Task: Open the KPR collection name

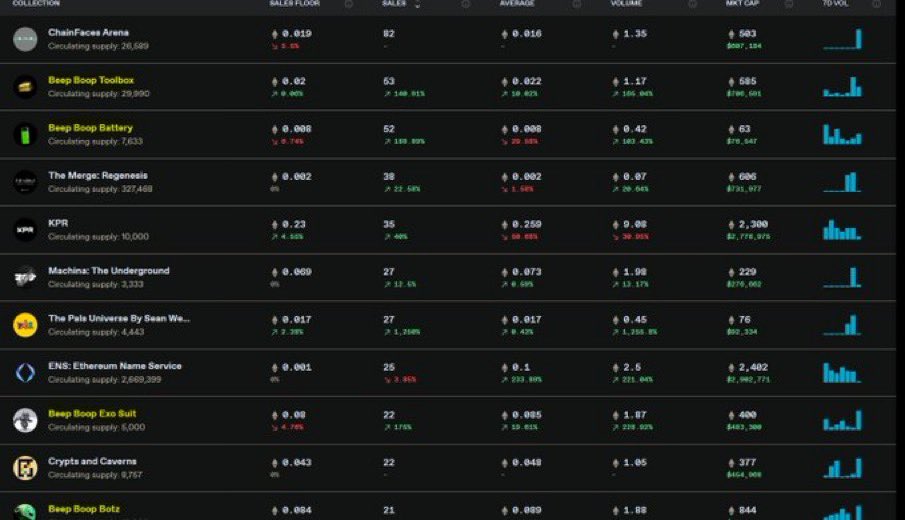Action: pyautogui.click(x=58, y=223)
